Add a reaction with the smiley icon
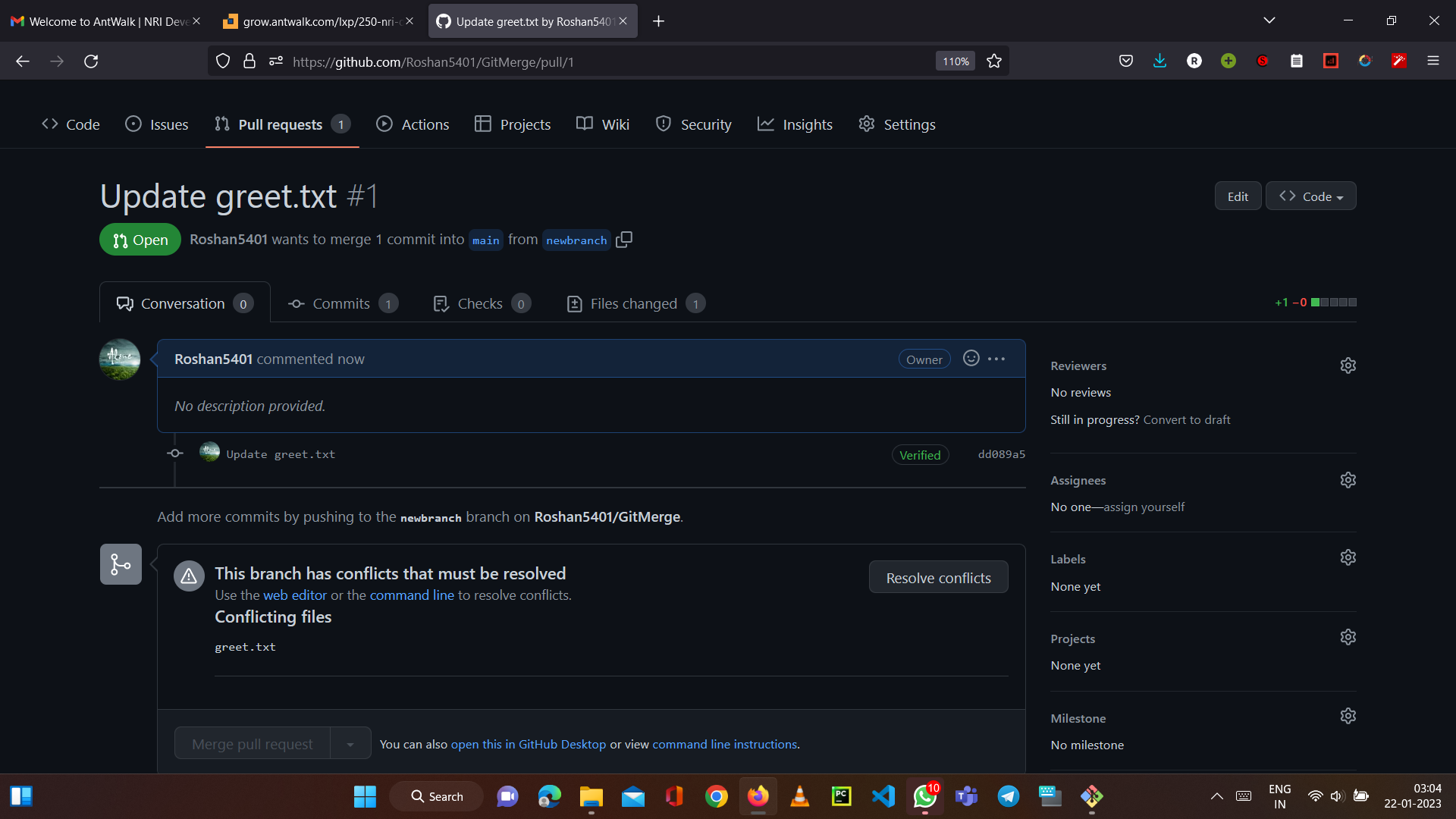The height and width of the screenshot is (819, 1456). coord(971,359)
